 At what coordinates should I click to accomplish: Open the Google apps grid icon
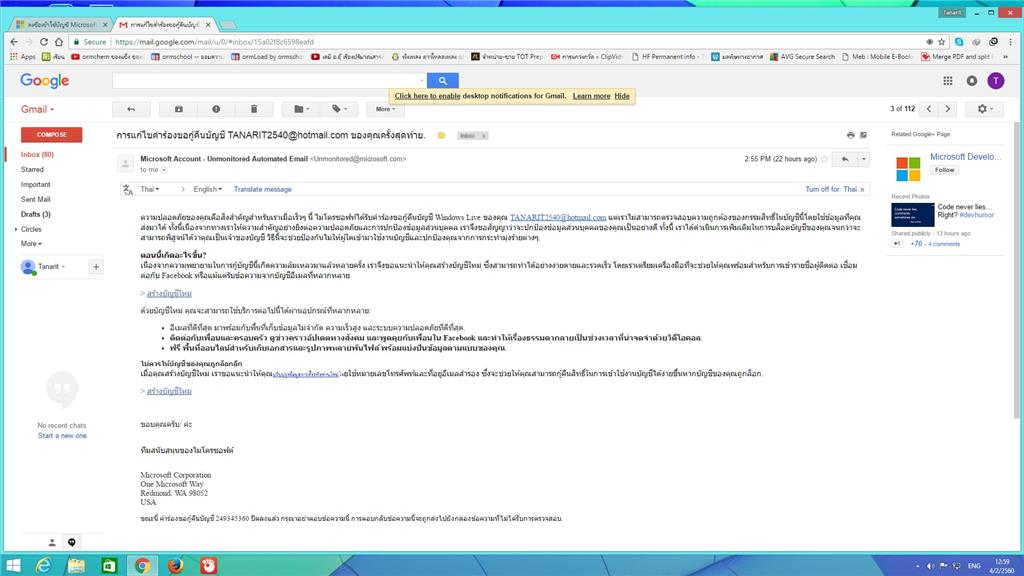click(x=948, y=80)
